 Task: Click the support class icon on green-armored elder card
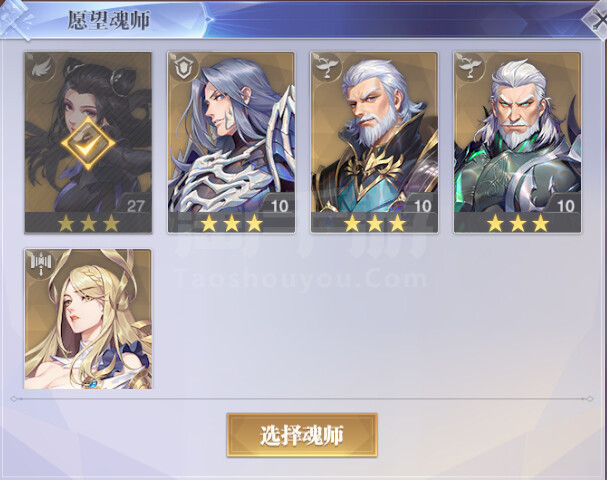[470, 67]
